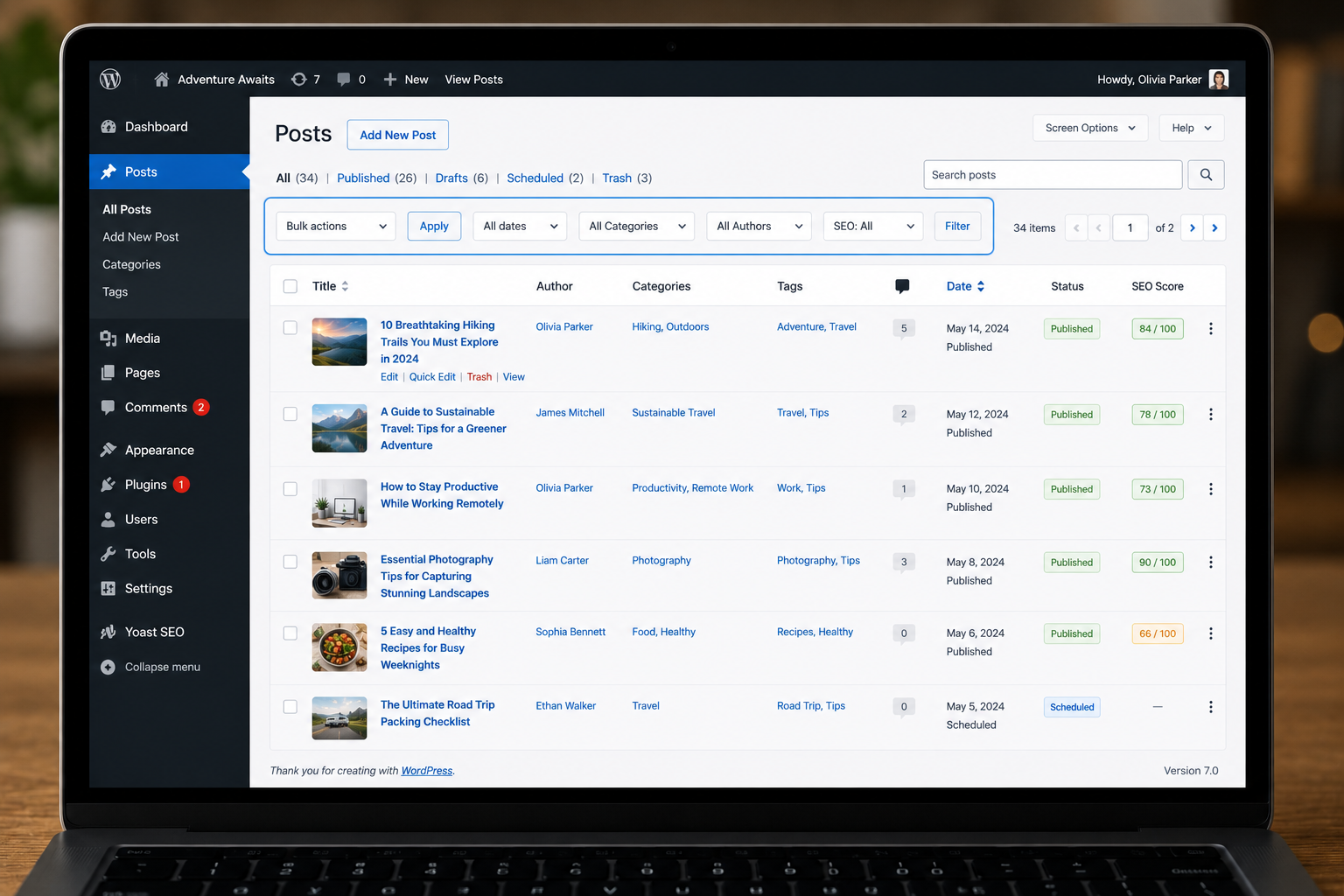Image resolution: width=1344 pixels, height=896 pixels.
Task: Check the 10 Breathtaking Hiking Trails post
Action: pyautogui.click(x=290, y=328)
